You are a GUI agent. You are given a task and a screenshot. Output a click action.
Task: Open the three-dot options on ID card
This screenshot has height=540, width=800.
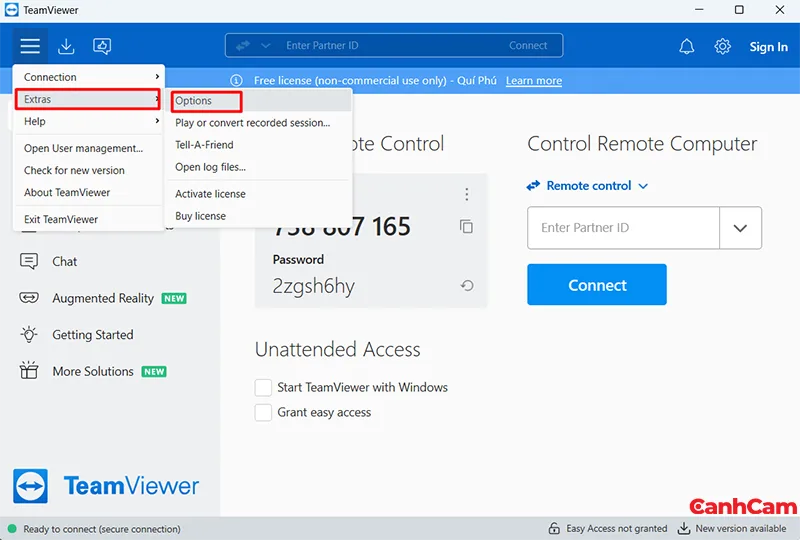click(466, 194)
